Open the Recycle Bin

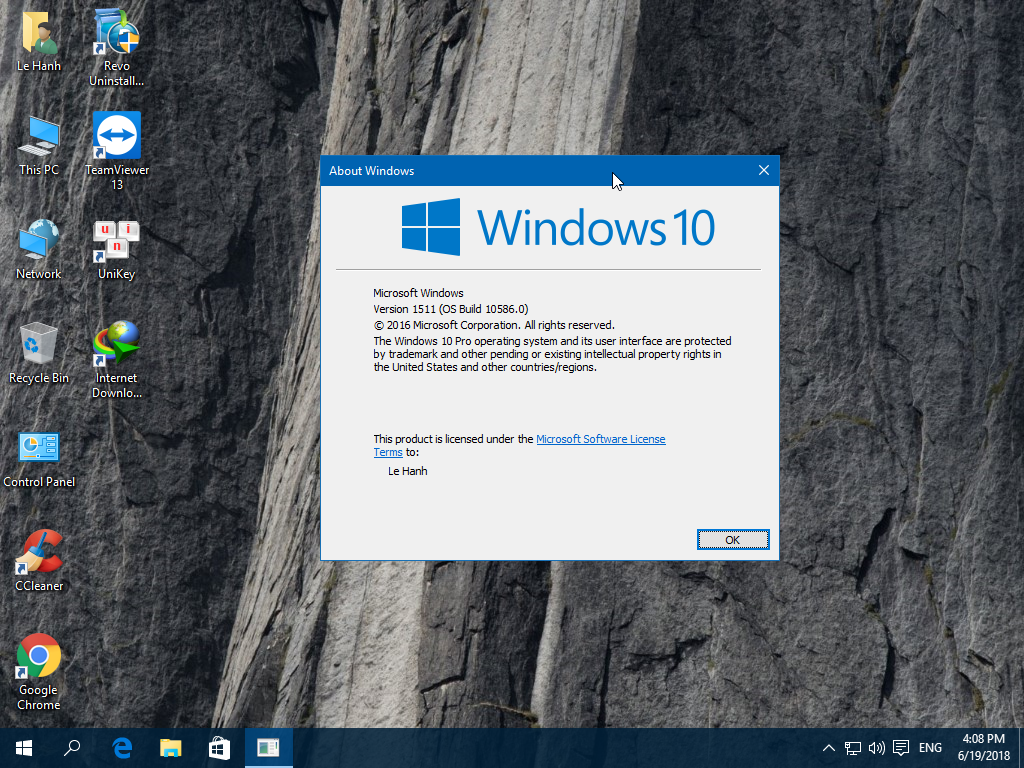click(x=39, y=343)
